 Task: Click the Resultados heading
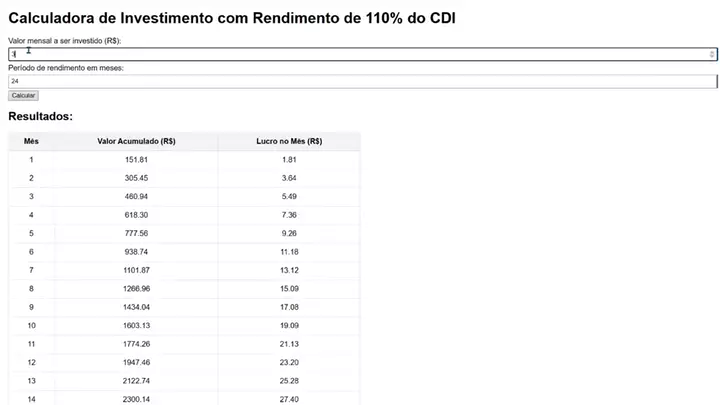click(40, 117)
